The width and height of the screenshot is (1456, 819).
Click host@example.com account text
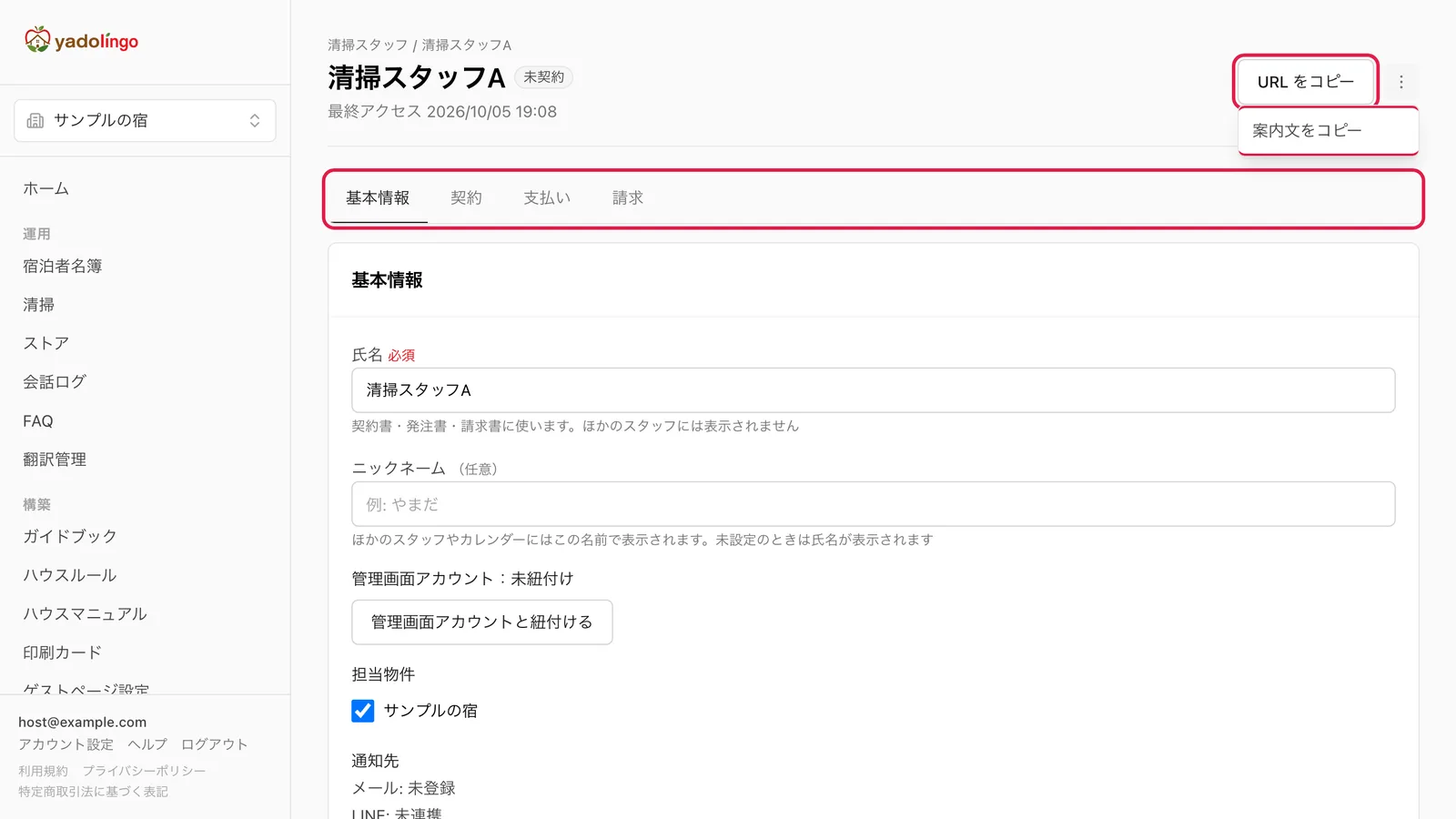tap(83, 723)
